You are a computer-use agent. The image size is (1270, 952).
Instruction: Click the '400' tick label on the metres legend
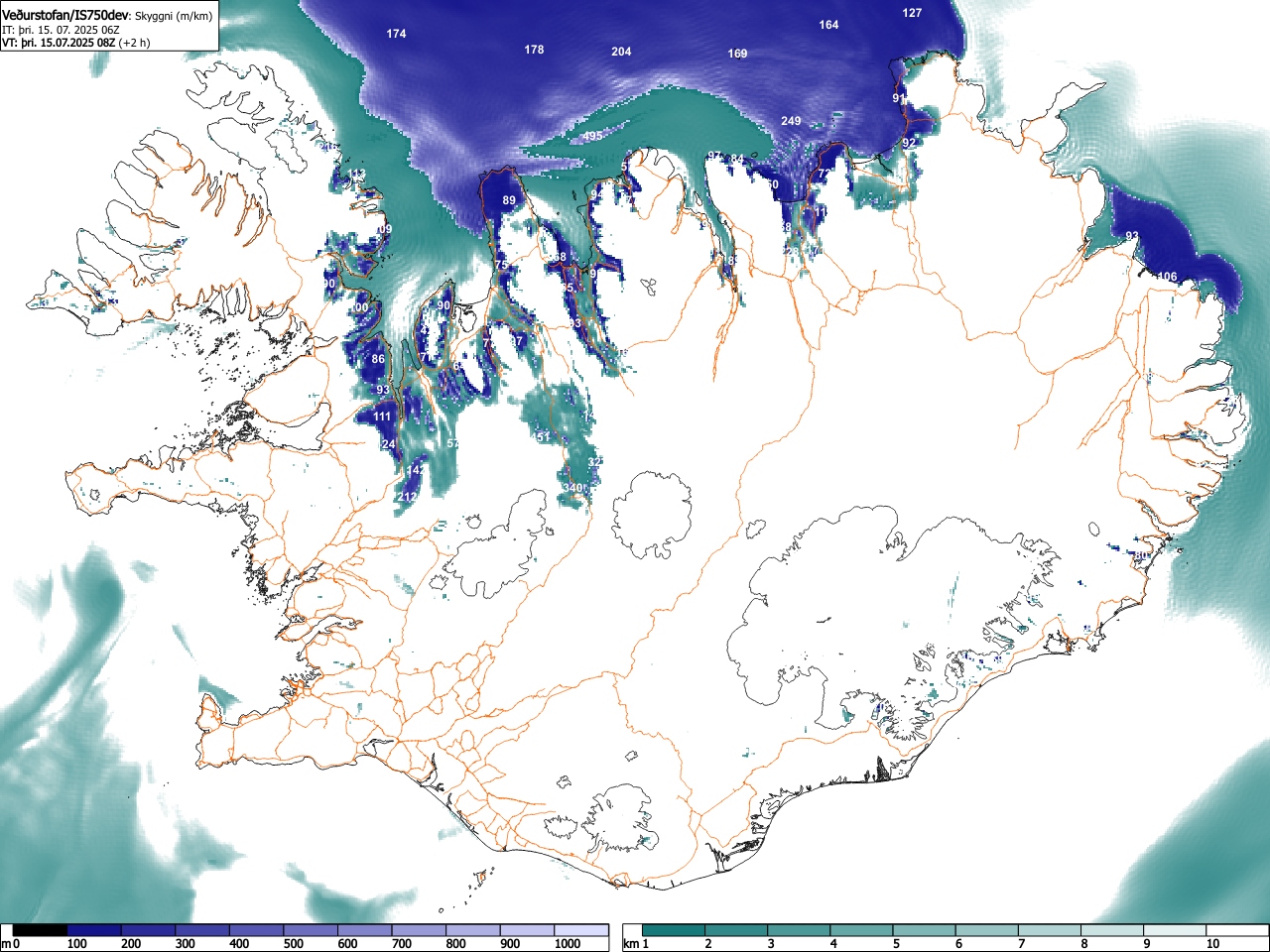239,944
